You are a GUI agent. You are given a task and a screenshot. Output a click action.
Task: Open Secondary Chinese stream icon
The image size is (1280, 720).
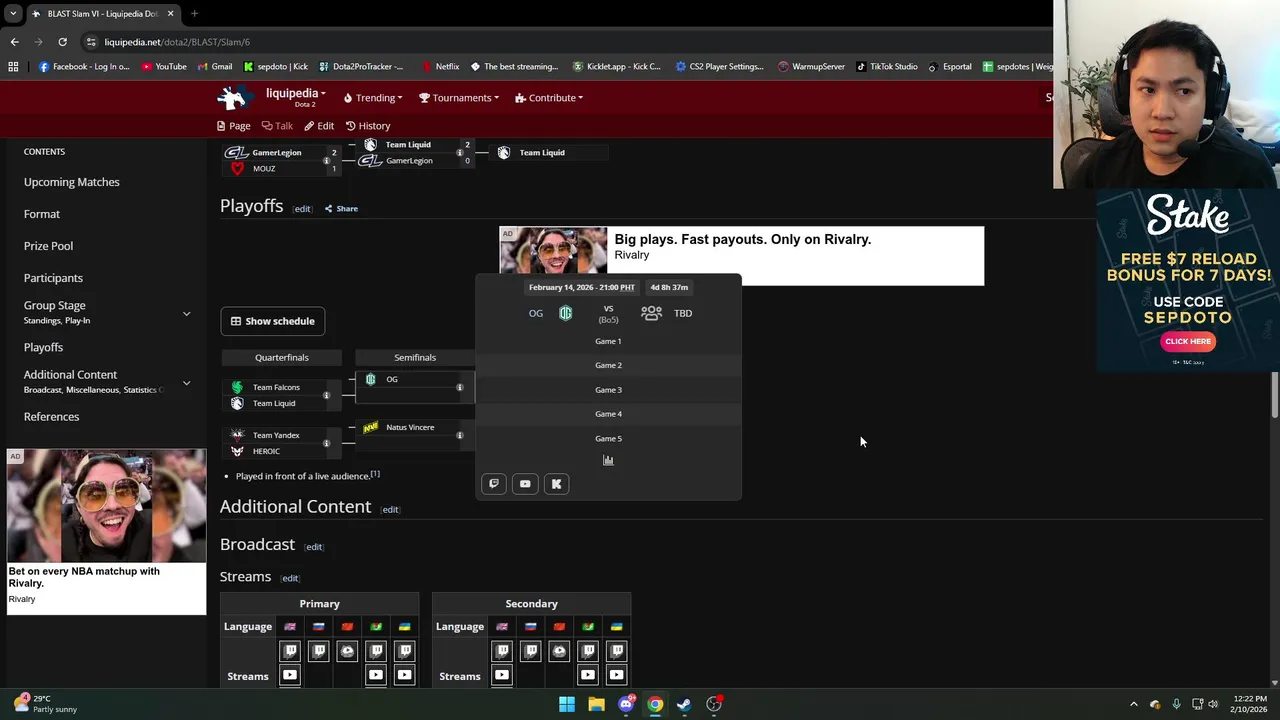559,651
